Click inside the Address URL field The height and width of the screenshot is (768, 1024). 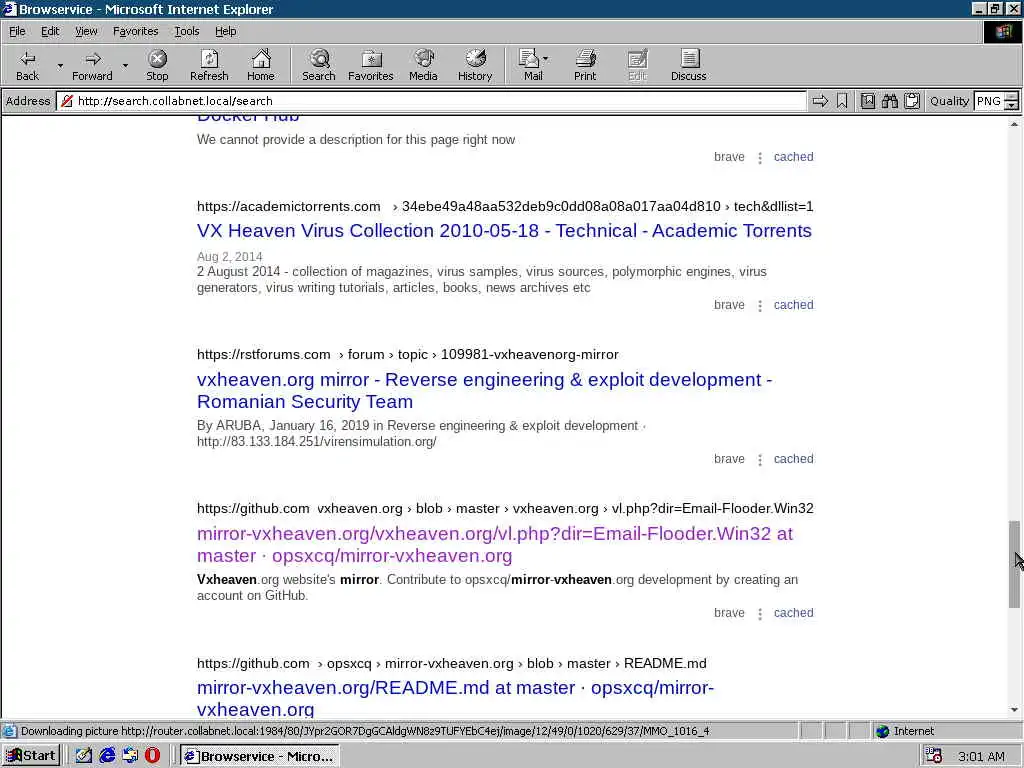pyautogui.click(x=431, y=101)
